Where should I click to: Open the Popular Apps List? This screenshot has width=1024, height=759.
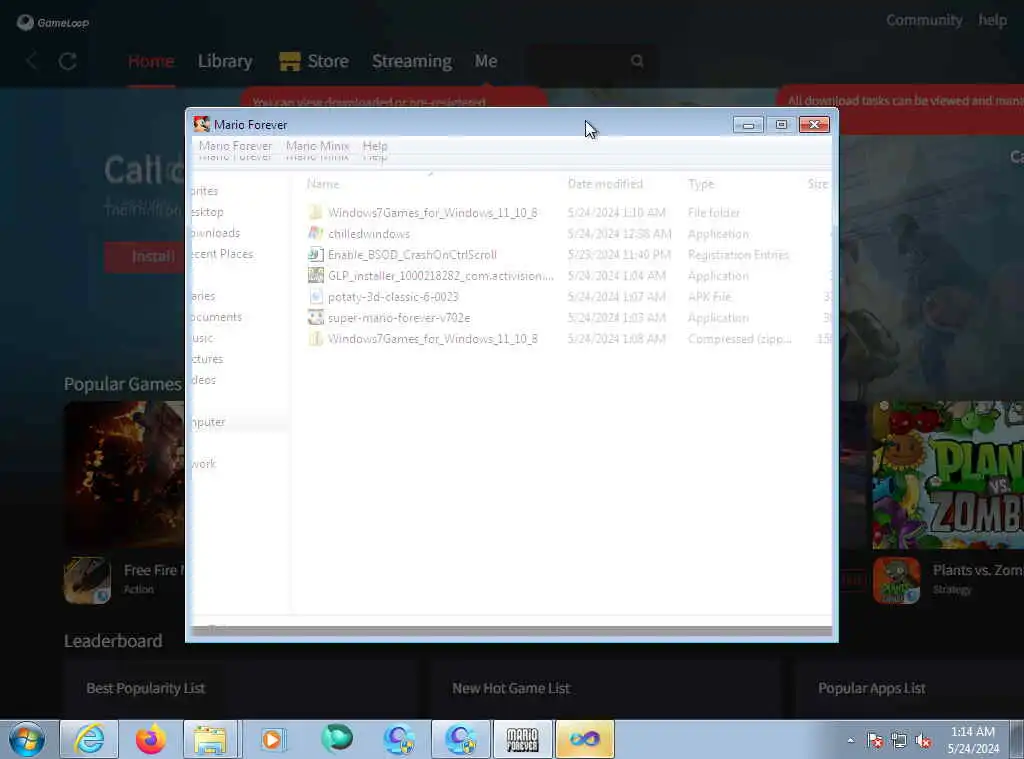[x=872, y=688]
